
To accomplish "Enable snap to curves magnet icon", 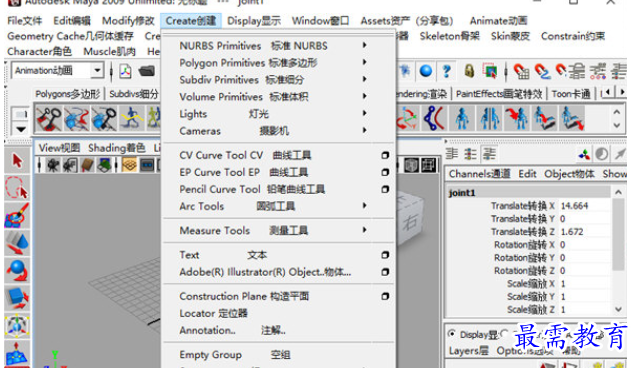I will click(x=542, y=71).
